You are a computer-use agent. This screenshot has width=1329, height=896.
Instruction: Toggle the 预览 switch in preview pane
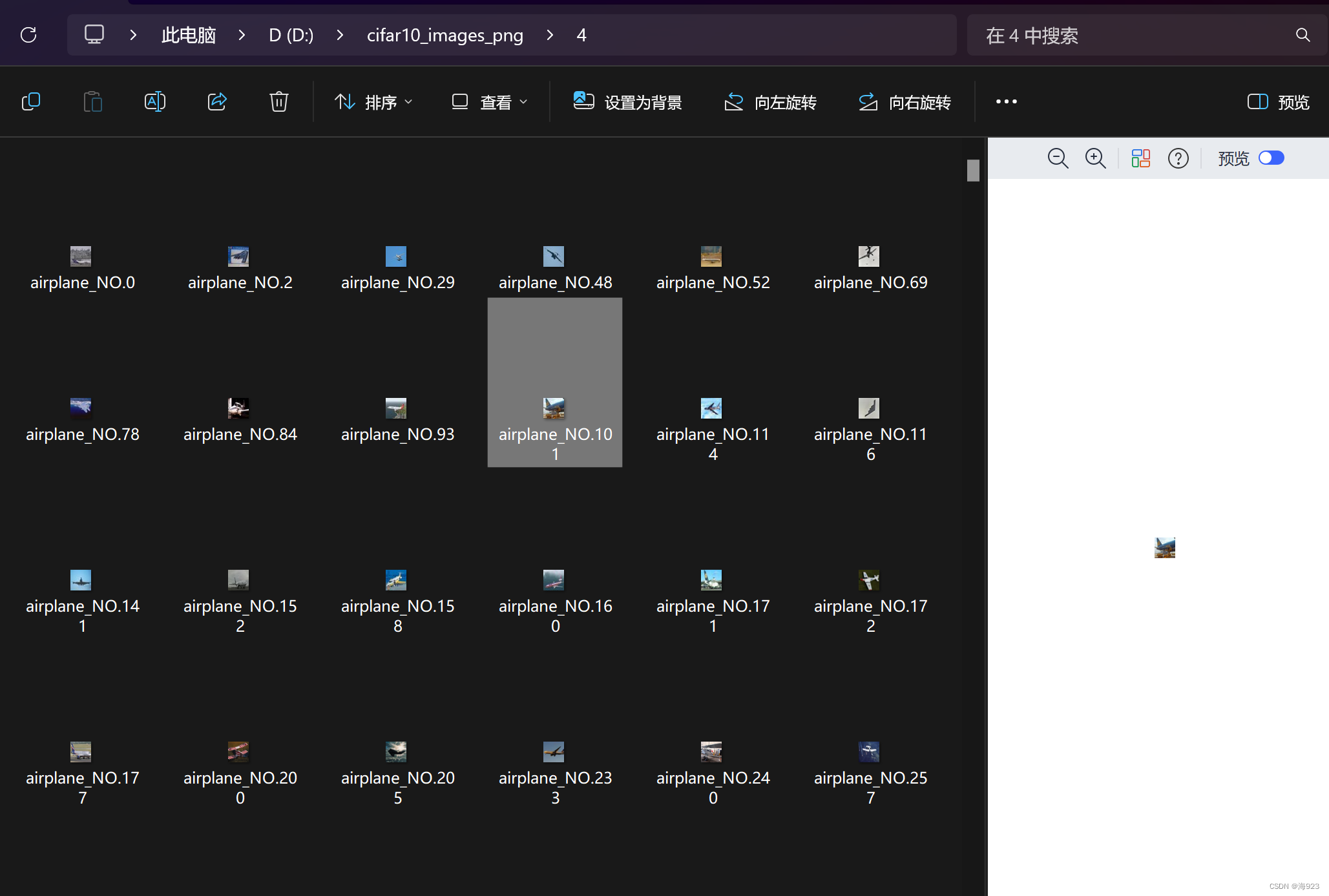(x=1271, y=158)
